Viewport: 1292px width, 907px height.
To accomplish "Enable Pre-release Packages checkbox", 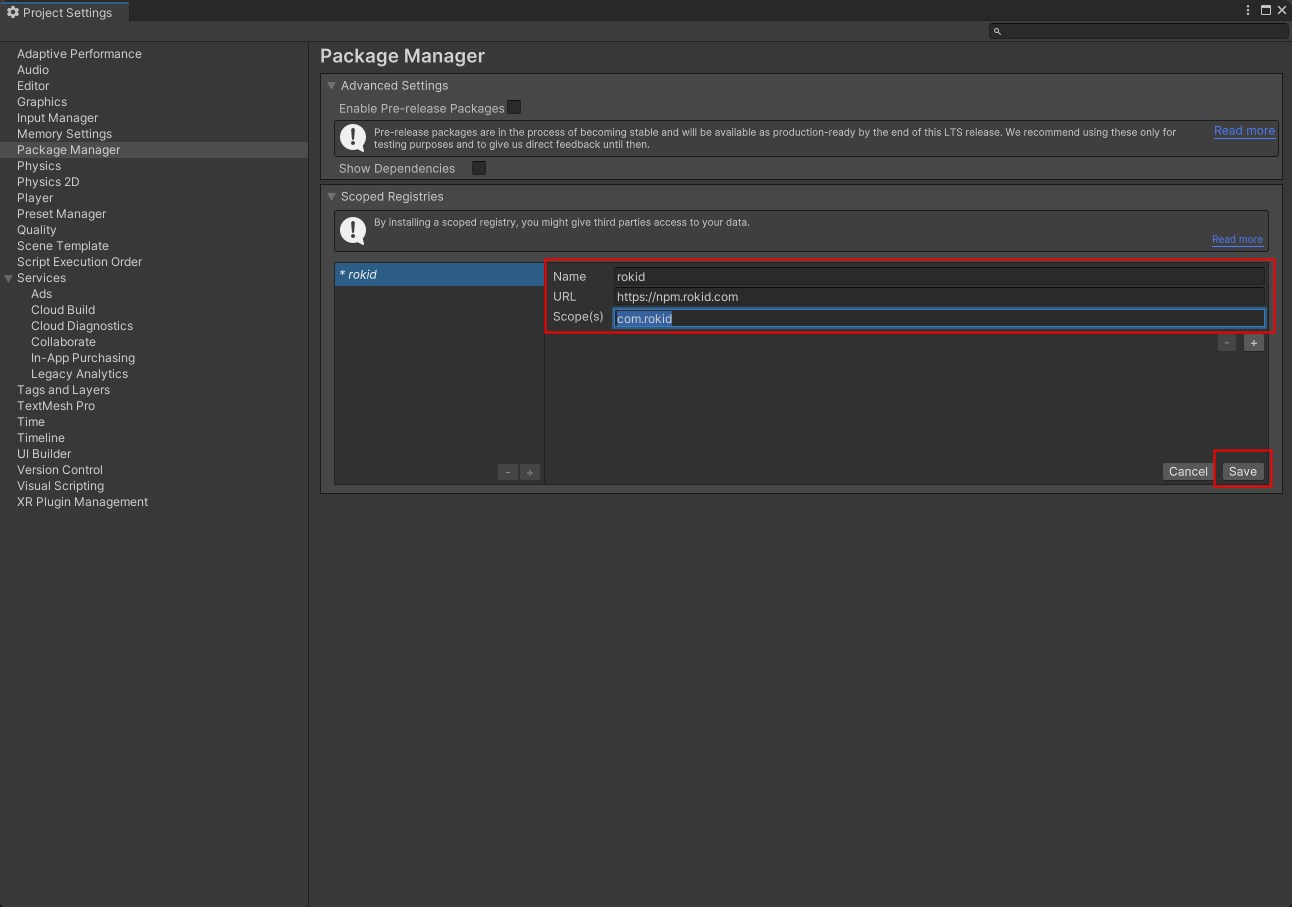I will (x=514, y=107).
